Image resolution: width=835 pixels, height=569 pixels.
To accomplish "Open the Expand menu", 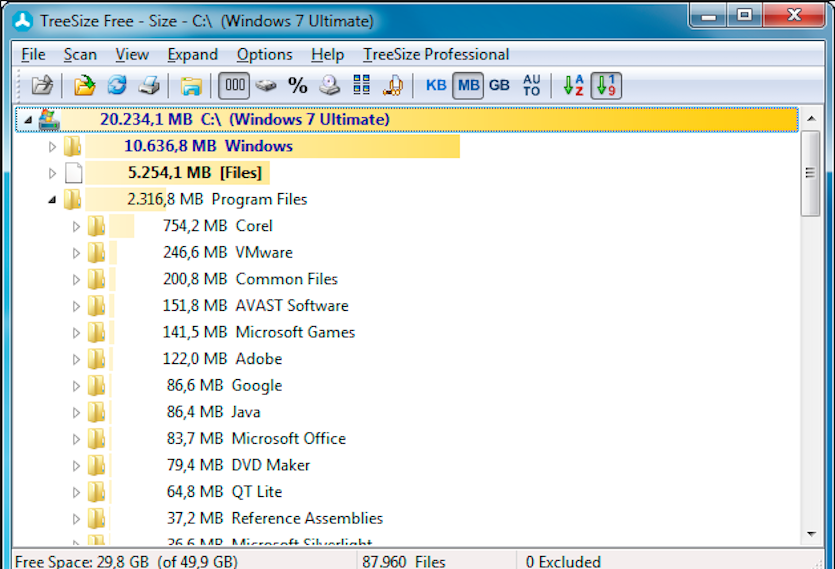I will point(192,54).
